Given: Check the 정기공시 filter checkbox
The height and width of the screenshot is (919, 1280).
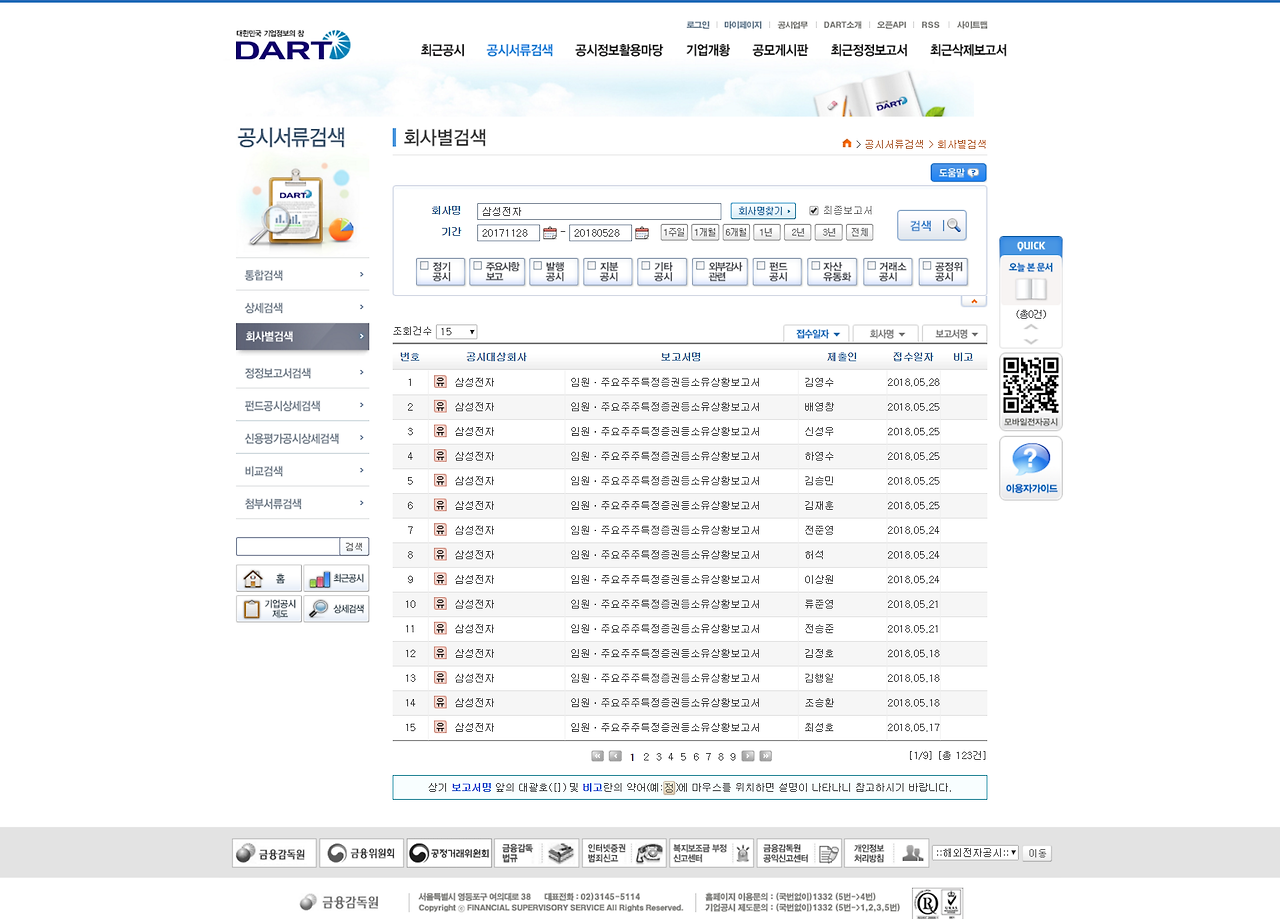Looking at the screenshot, I should (425, 266).
